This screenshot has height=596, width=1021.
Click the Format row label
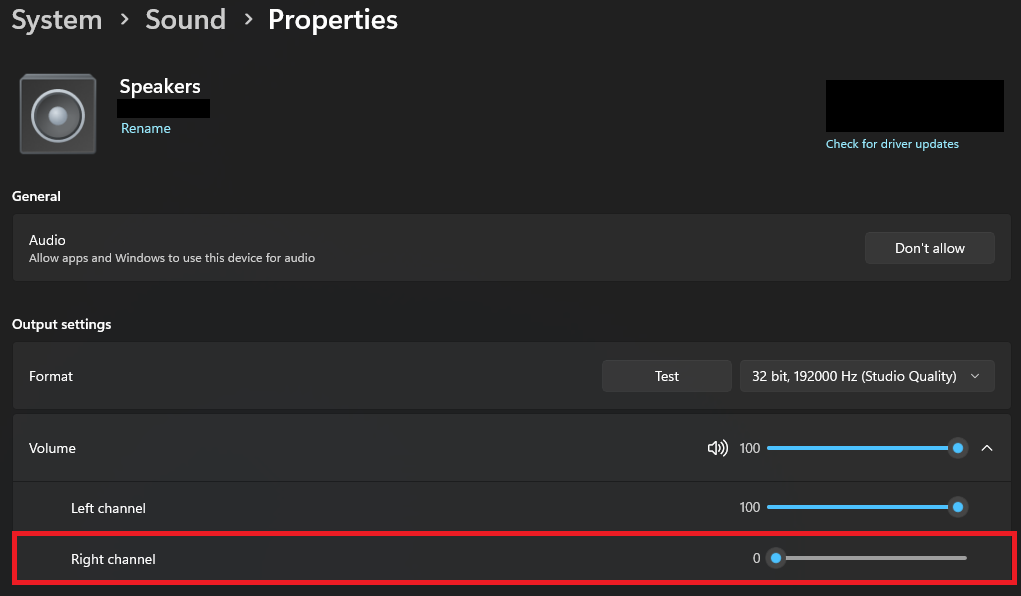click(x=51, y=376)
